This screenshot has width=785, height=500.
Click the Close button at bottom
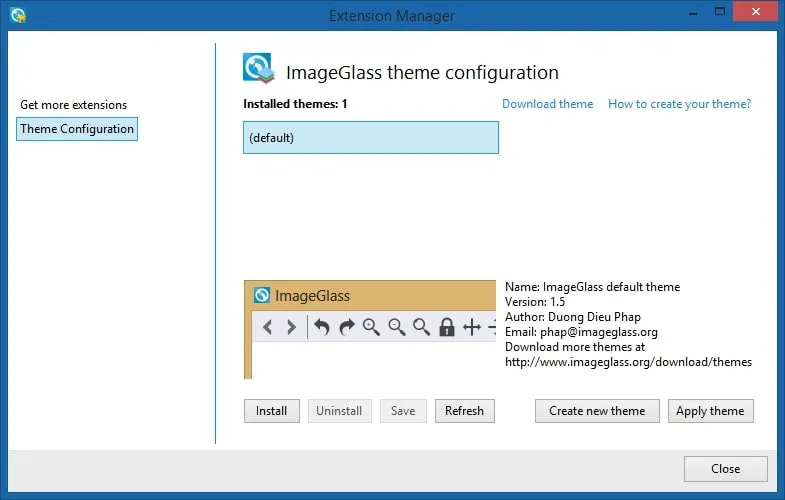(x=725, y=469)
